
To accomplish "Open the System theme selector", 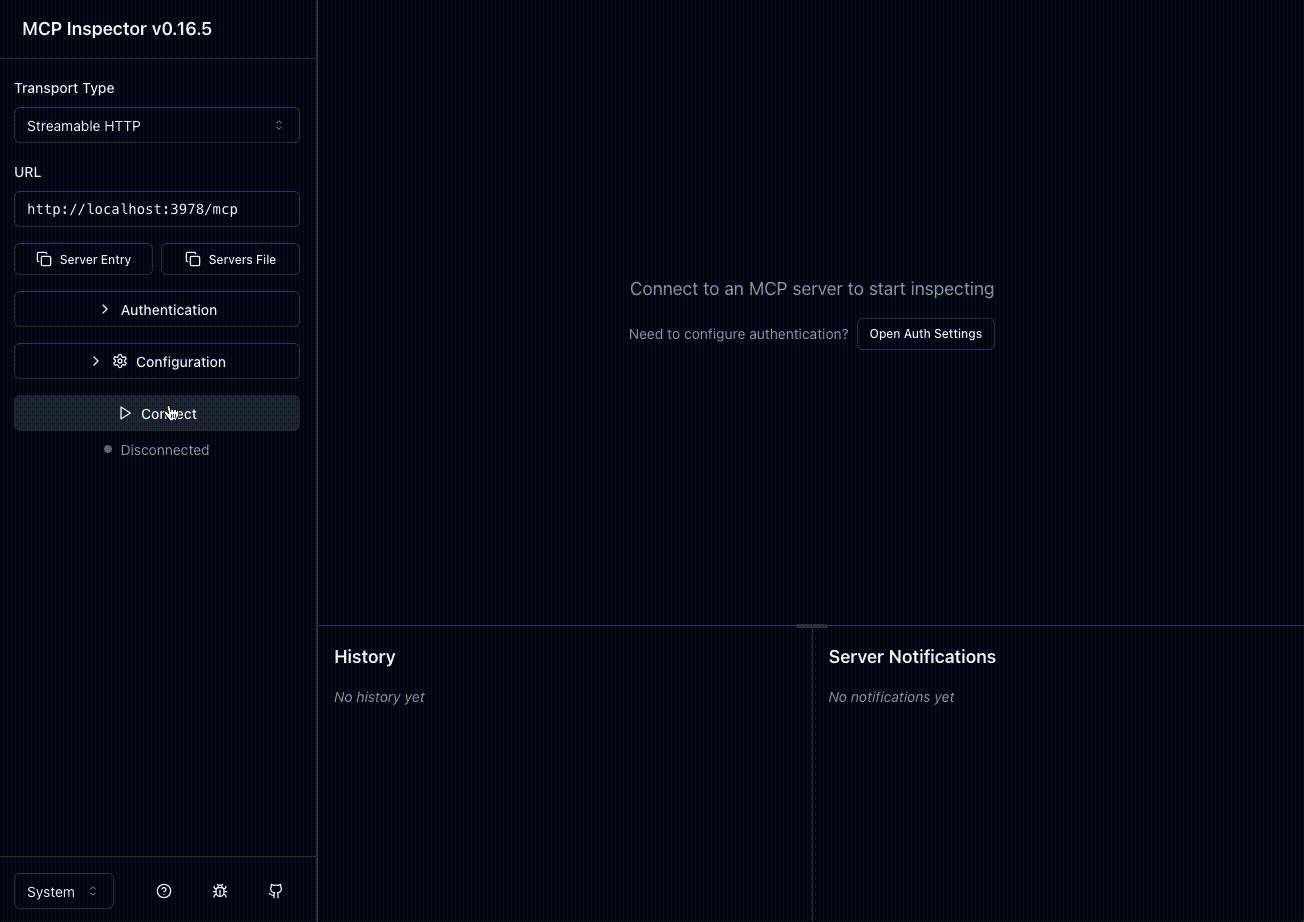I will point(63,891).
